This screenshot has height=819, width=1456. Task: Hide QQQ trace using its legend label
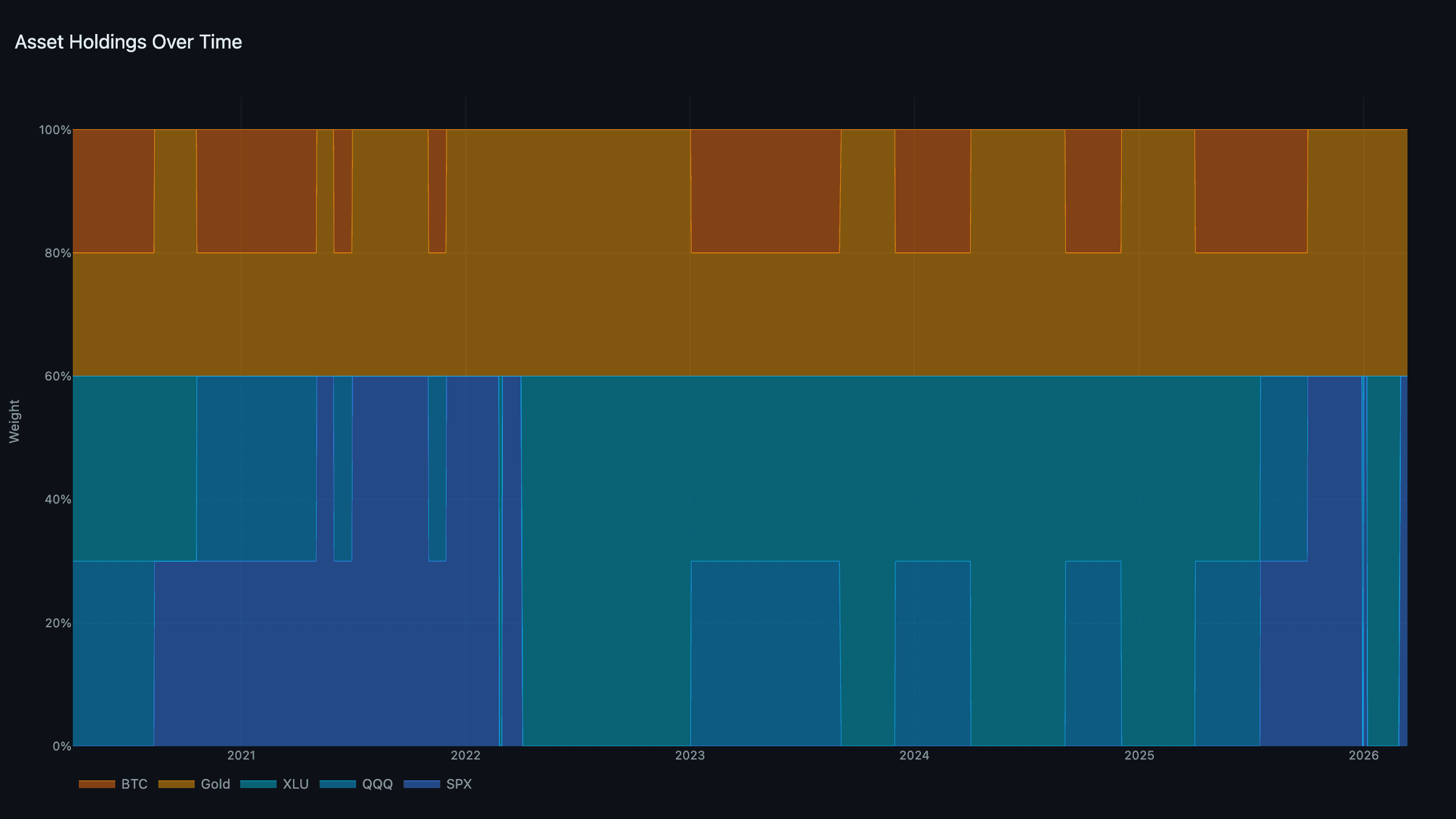click(x=377, y=784)
